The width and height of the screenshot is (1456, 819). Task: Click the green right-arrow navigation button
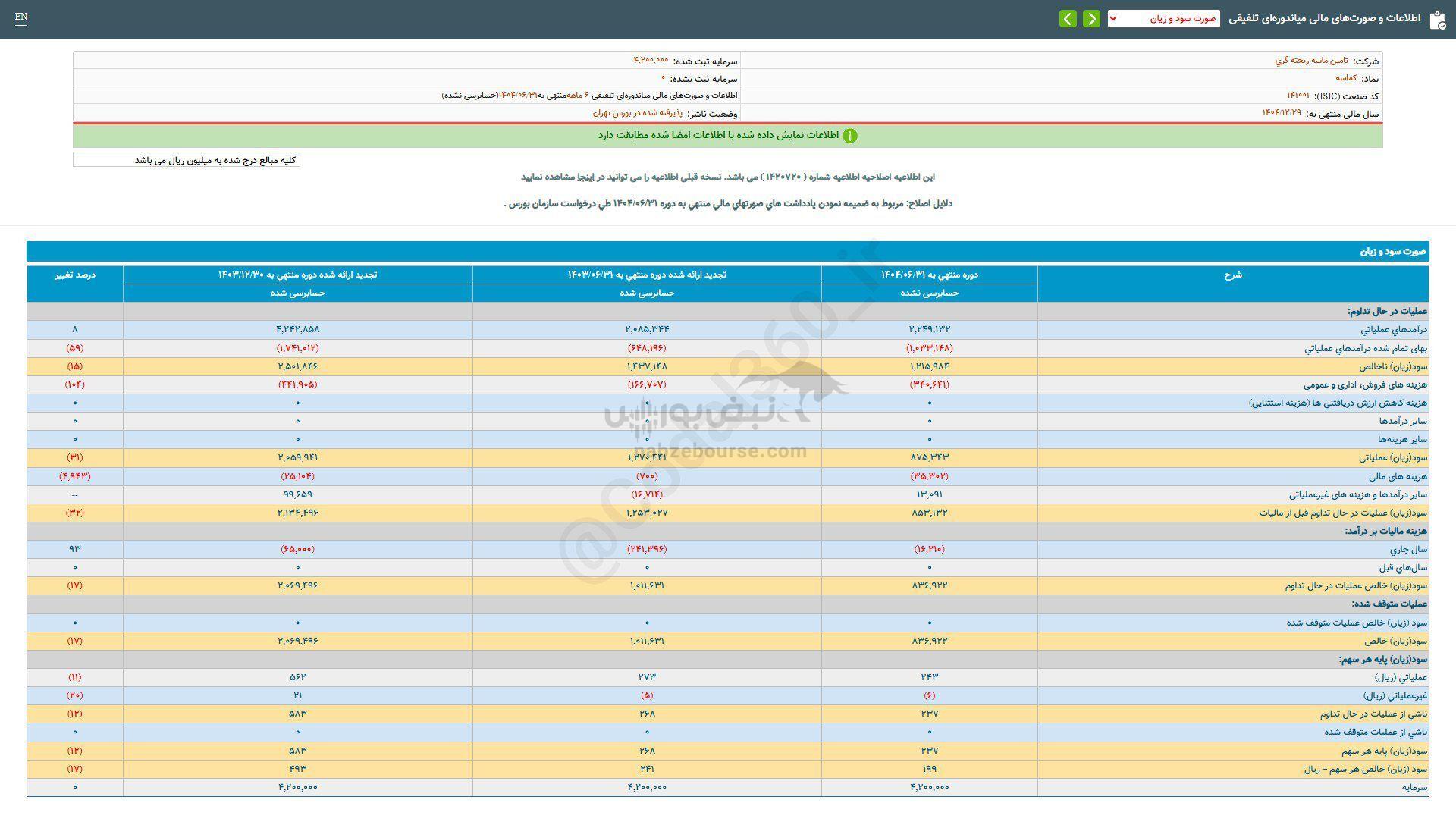point(1091,19)
